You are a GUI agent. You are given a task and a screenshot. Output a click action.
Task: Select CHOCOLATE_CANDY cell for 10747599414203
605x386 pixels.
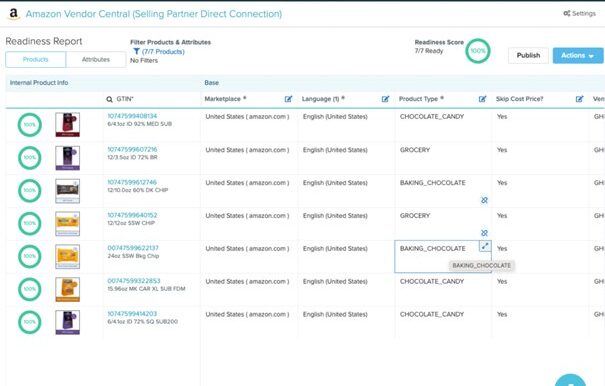[443, 322]
